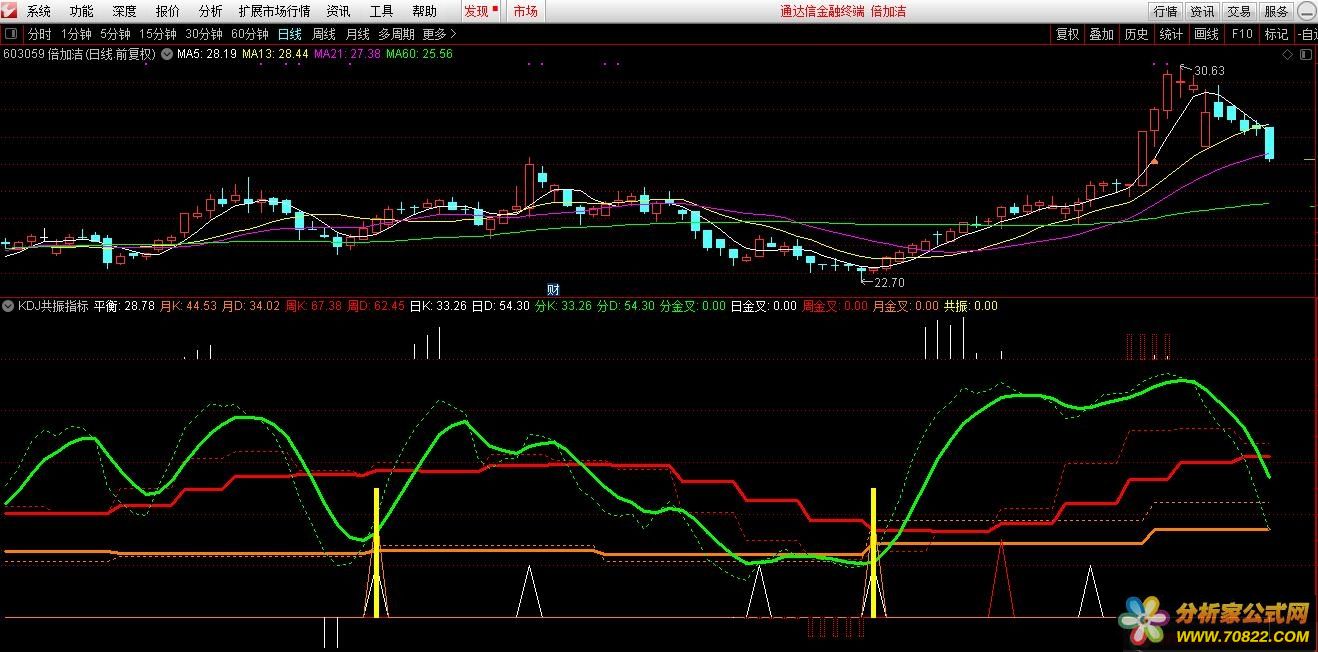Toggle 复权 price adjustment
The width and height of the screenshot is (1318, 652).
[1067, 34]
